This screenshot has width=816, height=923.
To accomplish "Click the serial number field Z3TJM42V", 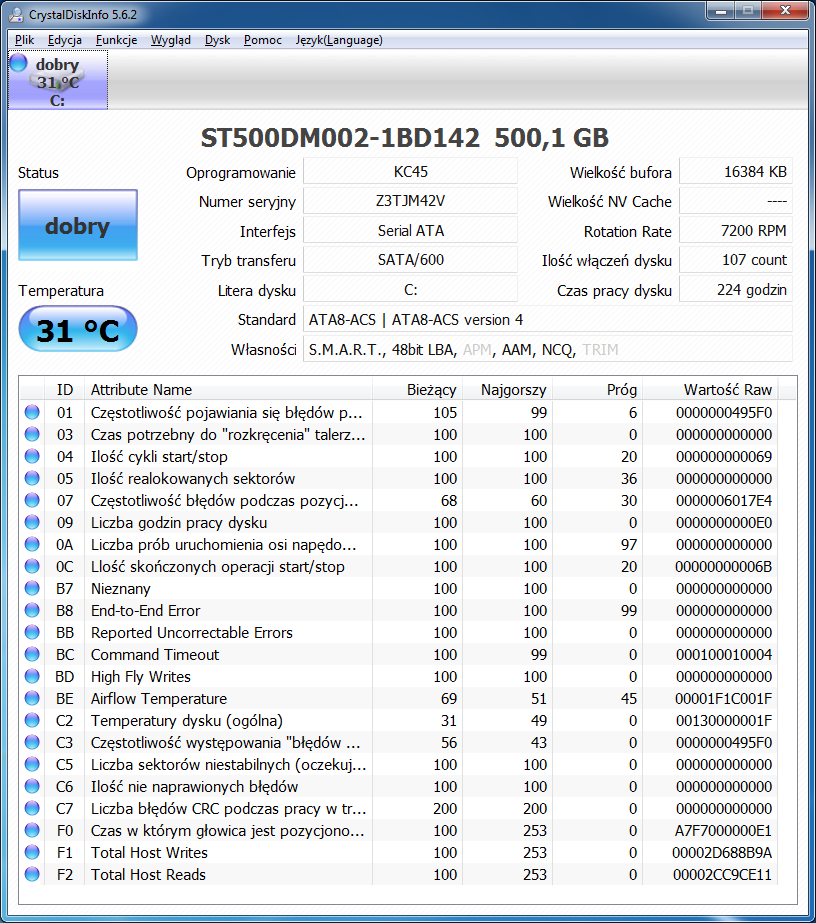I will coord(410,201).
